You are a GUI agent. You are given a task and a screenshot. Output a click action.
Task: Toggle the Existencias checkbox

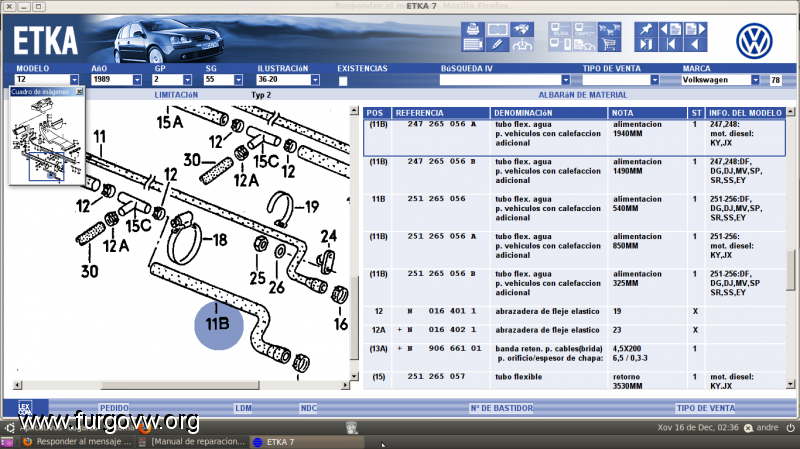tap(343, 81)
